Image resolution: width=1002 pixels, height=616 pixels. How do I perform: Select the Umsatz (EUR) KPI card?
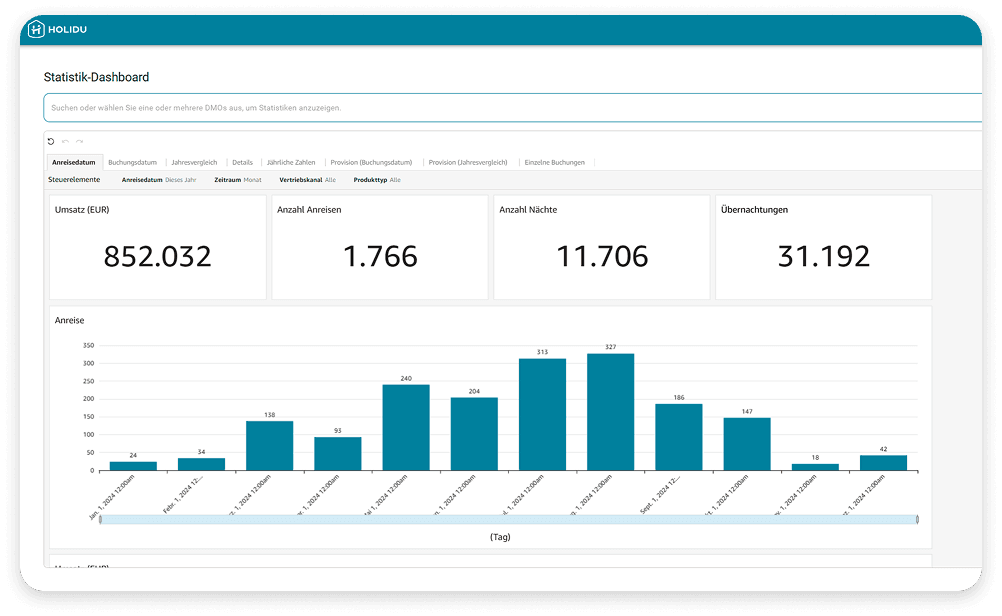158,247
